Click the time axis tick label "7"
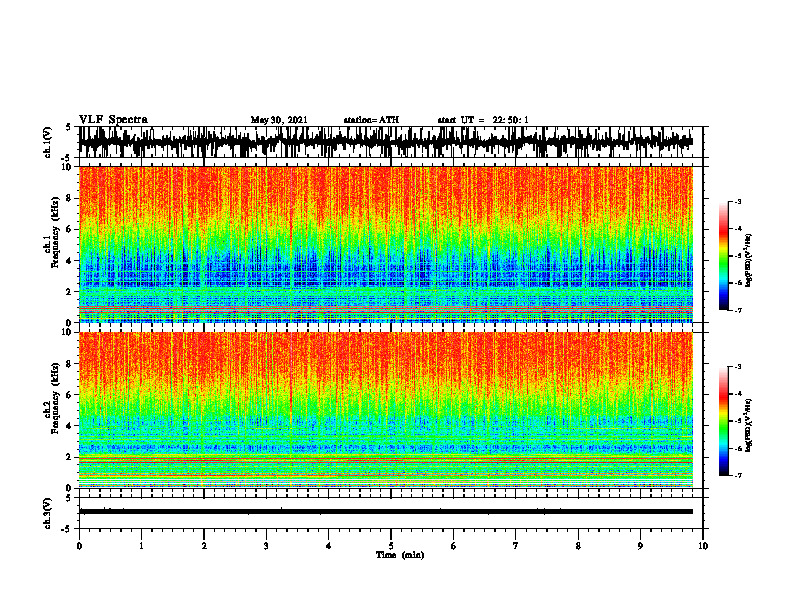The height and width of the screenshot is (612, 792). point(516,546)
